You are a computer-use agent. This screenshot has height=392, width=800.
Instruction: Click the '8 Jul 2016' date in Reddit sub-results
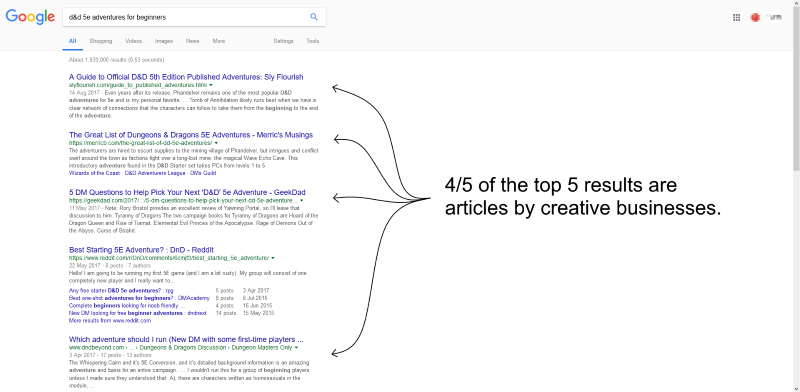255,298
